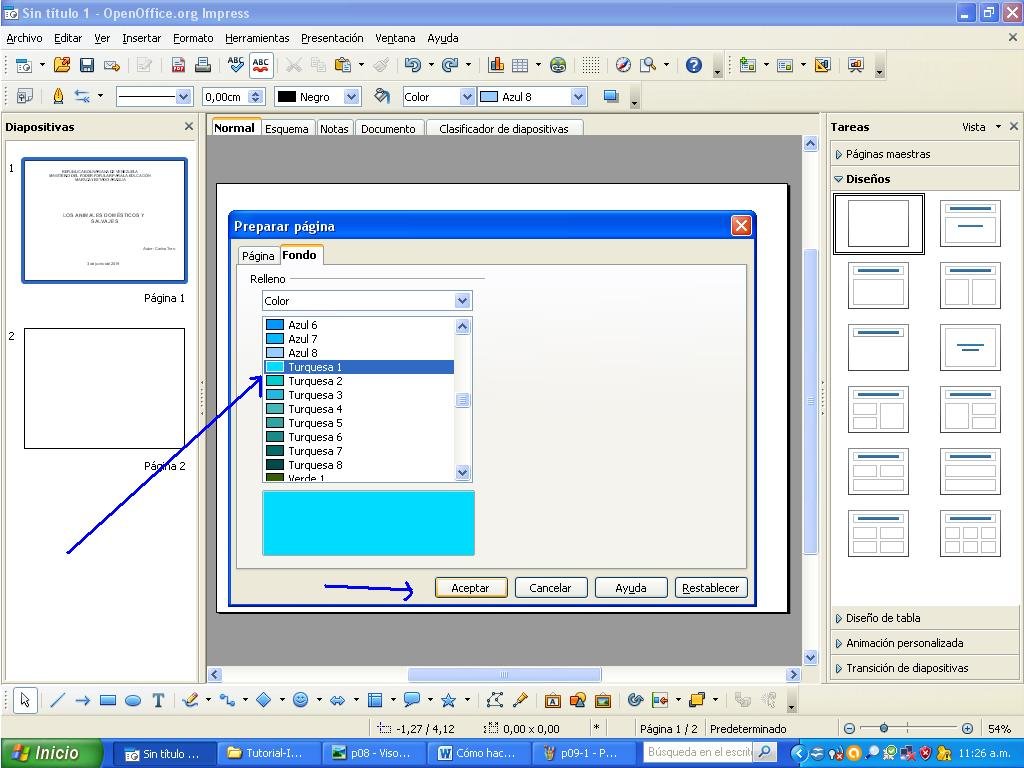Click the Save document icon
The width and height of the screenshot is (1024, 768).
[x=87, y=65]
